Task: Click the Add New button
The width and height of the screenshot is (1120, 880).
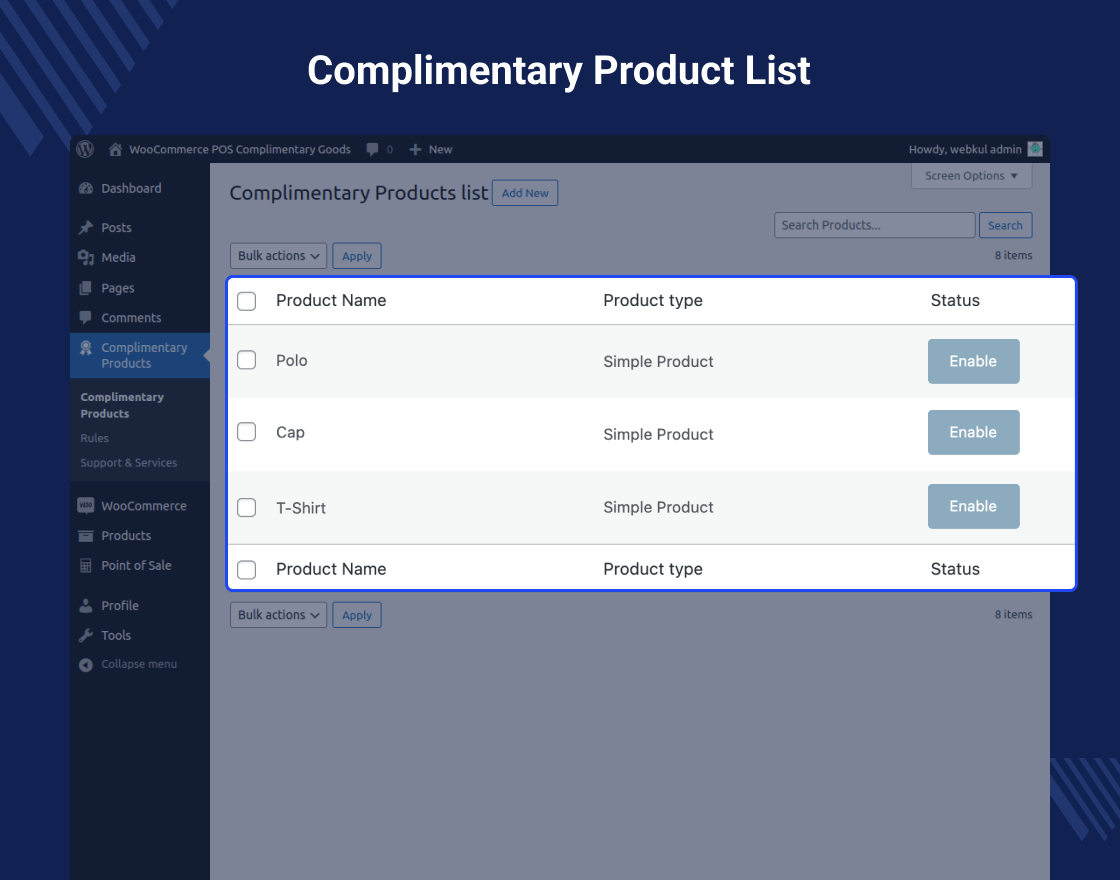Action: pos(524,192)
